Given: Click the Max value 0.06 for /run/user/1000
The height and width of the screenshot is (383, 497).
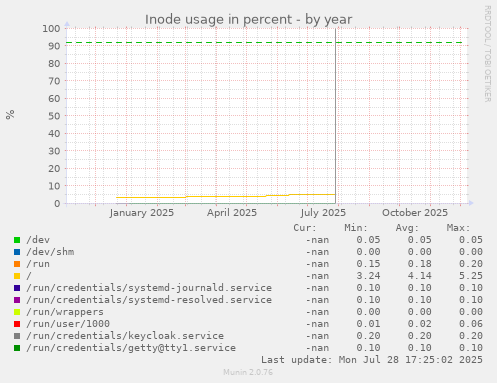Looking at the screenshot, I should [x=471, y=324].
